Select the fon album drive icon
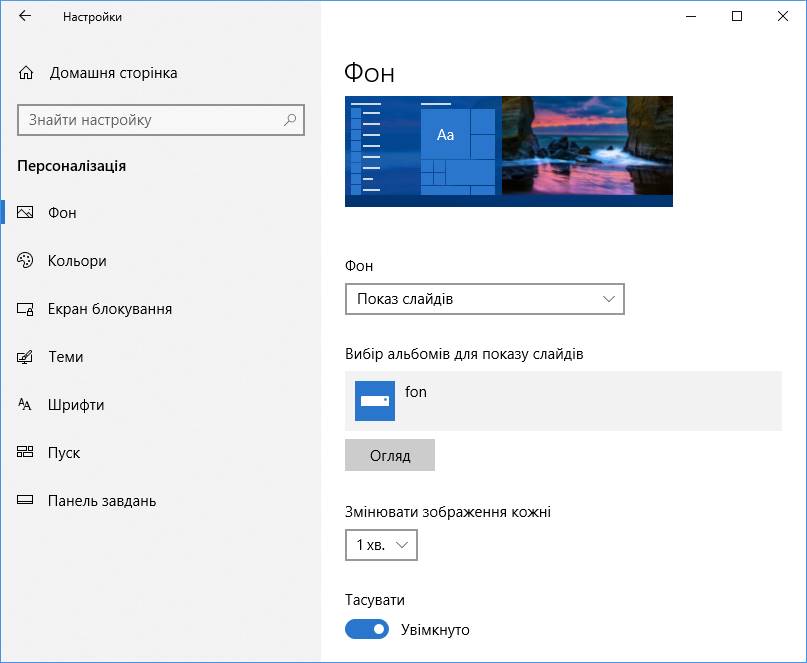The image size is (807, 663). point(375,401)
